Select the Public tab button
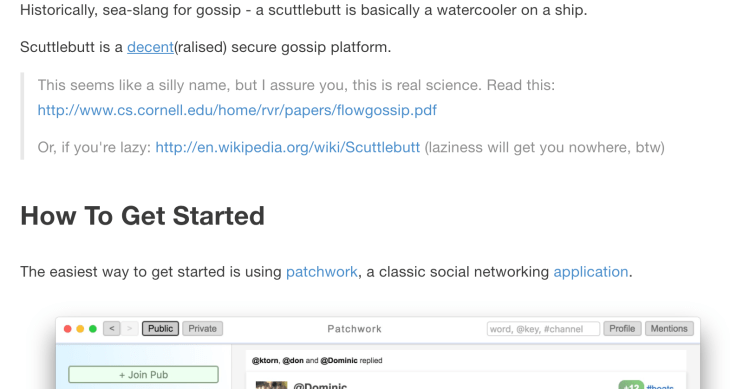Image resolution: width=730 pixels, height=389 pixels. pos(160,329)
